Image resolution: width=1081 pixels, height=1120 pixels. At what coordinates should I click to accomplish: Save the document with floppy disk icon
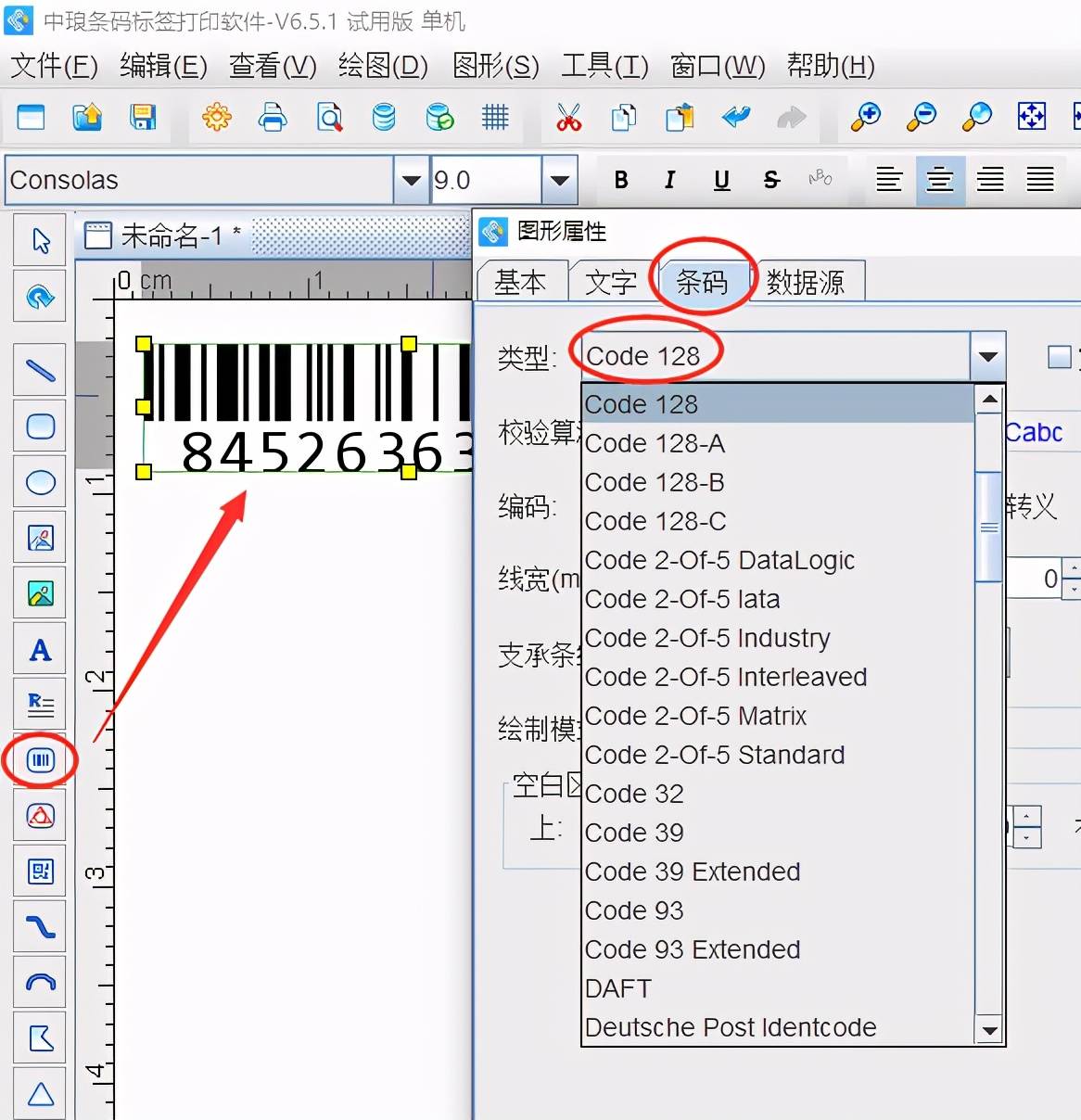pyautogui.click(x=143, y=118)
